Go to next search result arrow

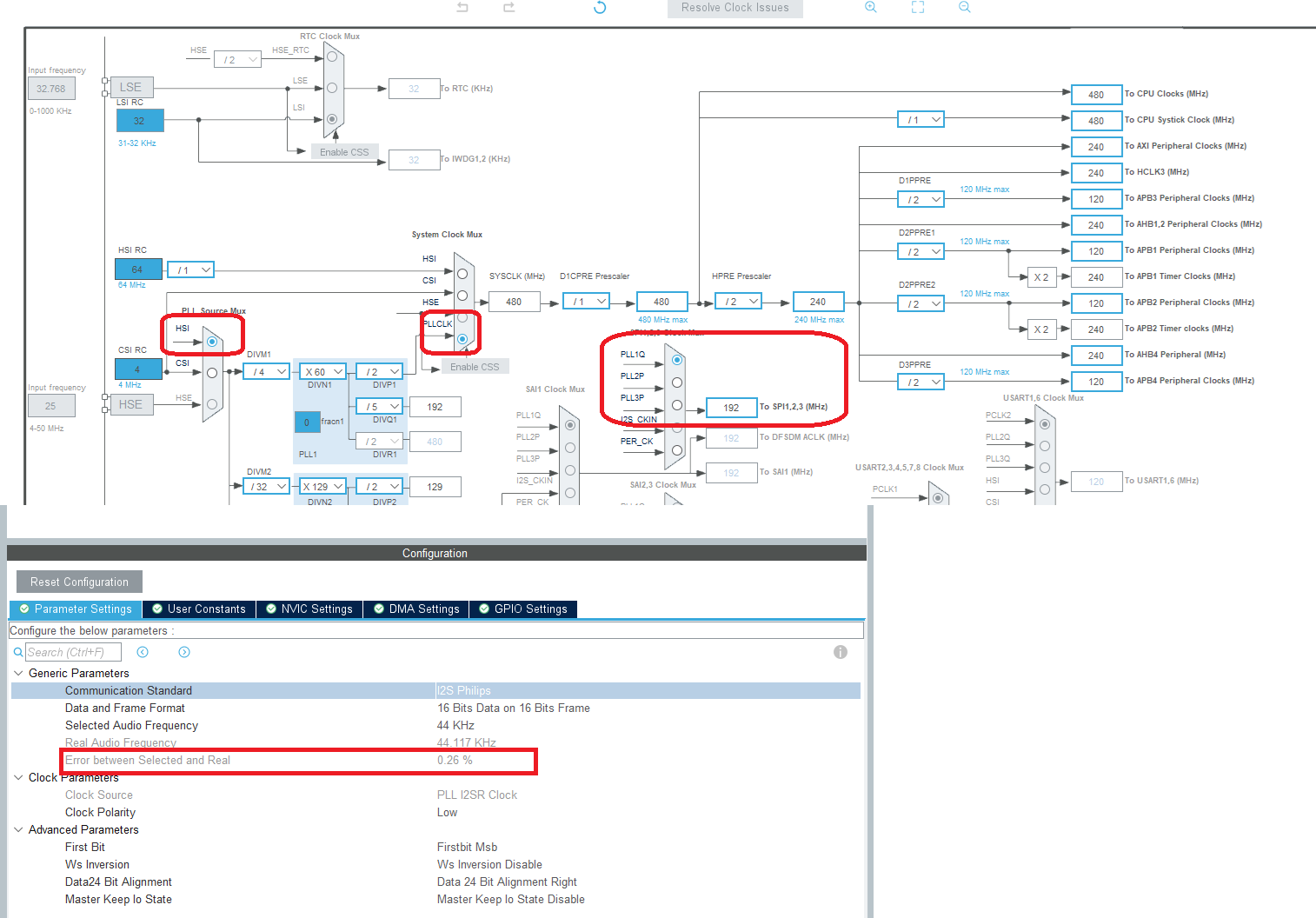[183, 652]
